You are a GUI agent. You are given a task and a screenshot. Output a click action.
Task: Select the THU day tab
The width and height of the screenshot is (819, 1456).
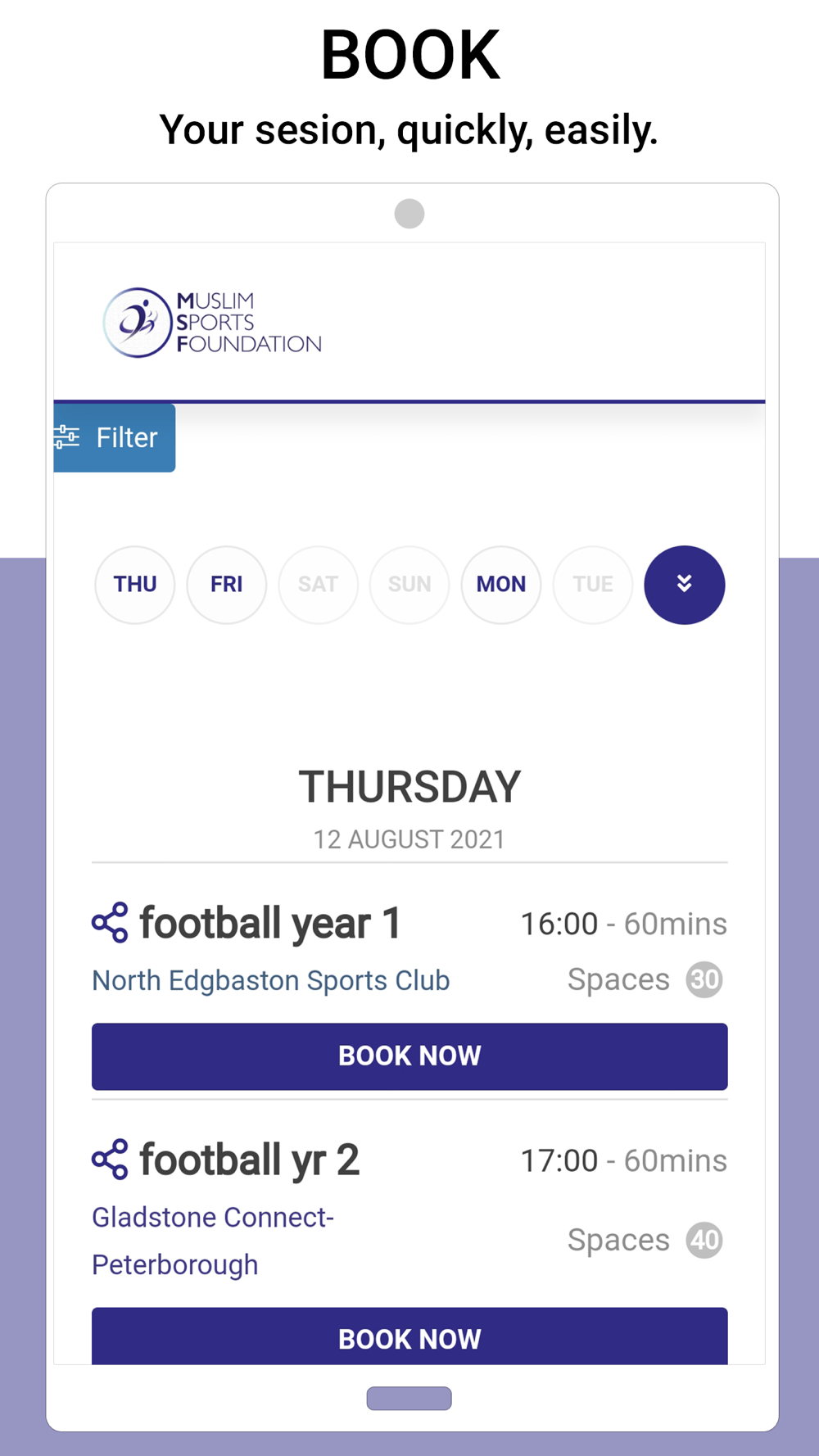135,585
